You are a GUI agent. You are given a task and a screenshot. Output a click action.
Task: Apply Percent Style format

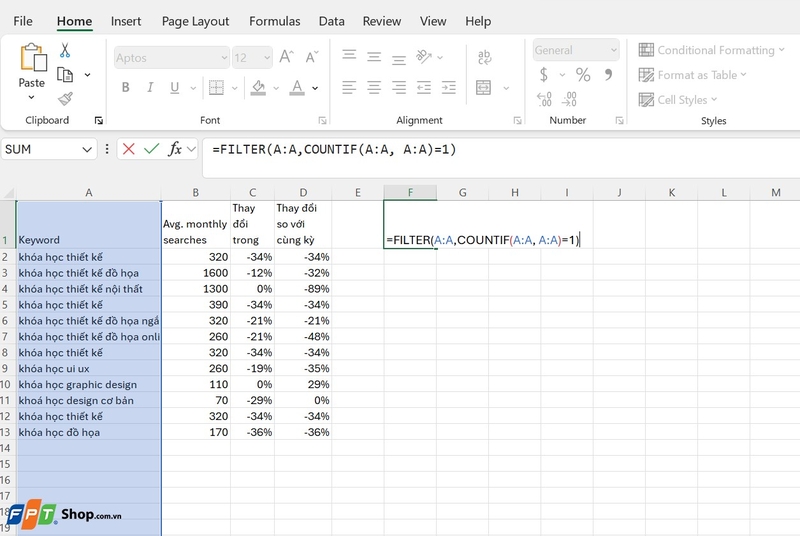583,75
